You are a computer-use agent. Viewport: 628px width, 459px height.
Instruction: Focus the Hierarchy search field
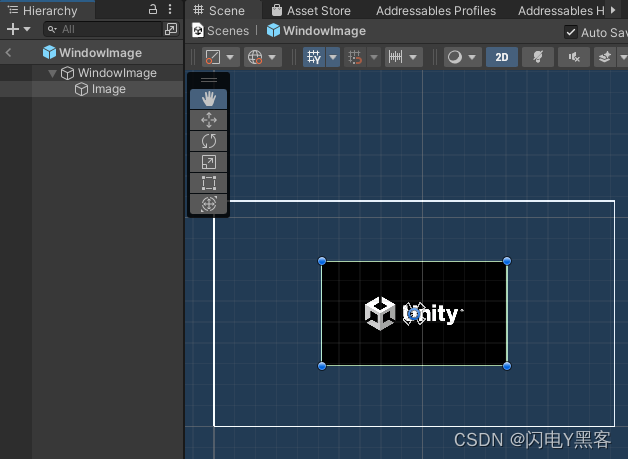(x=103, y=29)
